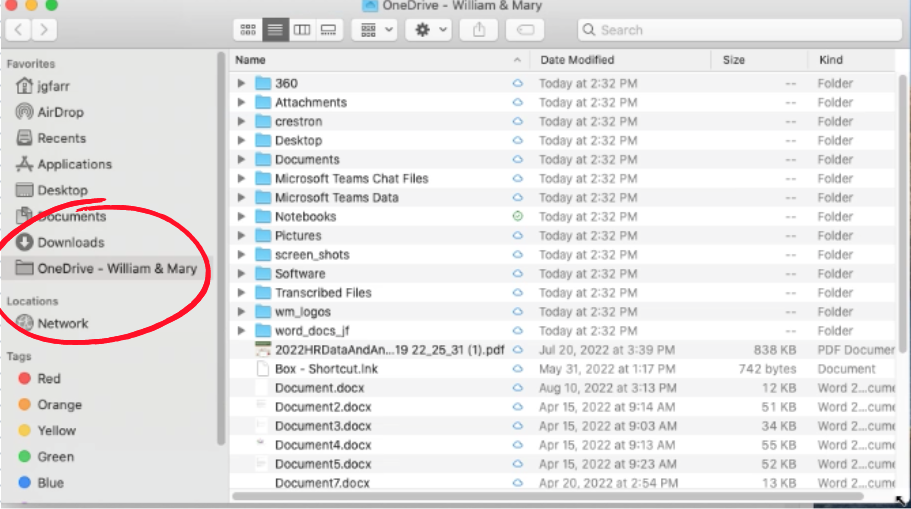
Task: Filter by the Red tag
Action: 49,379
